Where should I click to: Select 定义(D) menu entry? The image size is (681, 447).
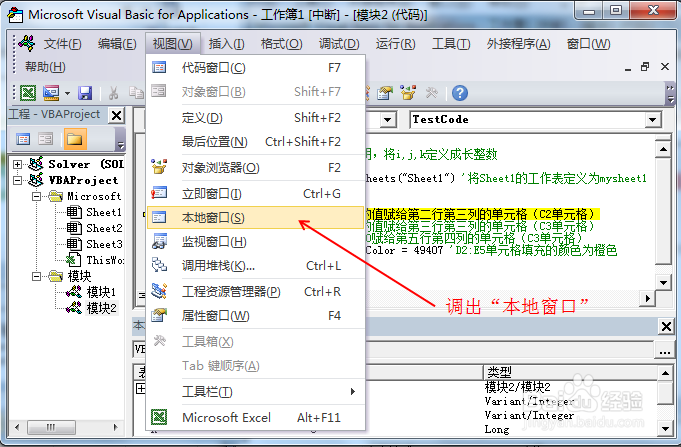pyautogui.click(x=255, y=118)
